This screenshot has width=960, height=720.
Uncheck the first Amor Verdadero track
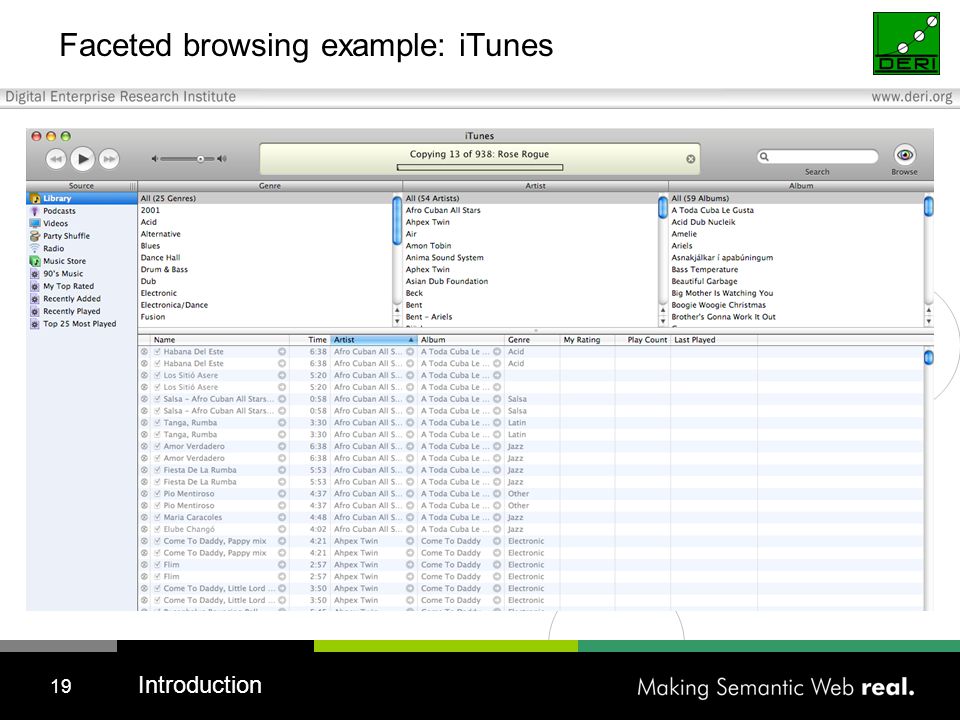[x=157, y=446]
